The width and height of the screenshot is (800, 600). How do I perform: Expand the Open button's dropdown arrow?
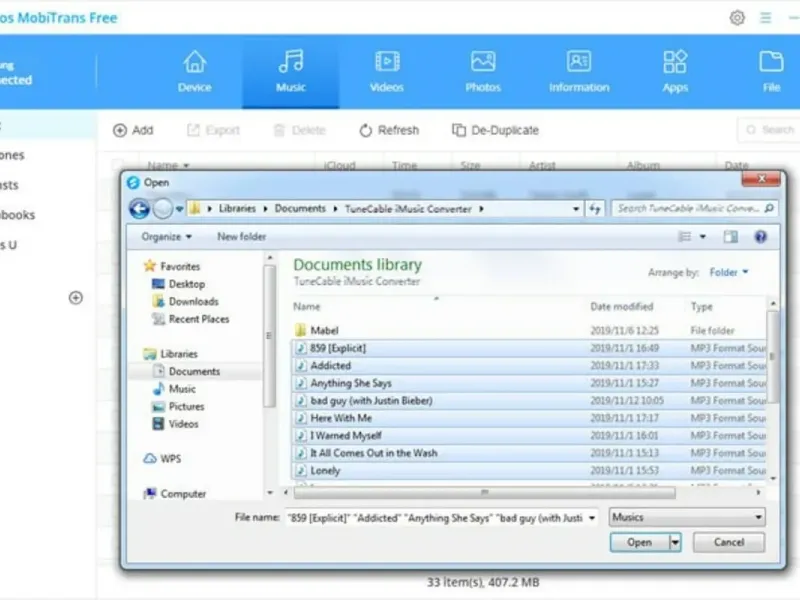675,542
